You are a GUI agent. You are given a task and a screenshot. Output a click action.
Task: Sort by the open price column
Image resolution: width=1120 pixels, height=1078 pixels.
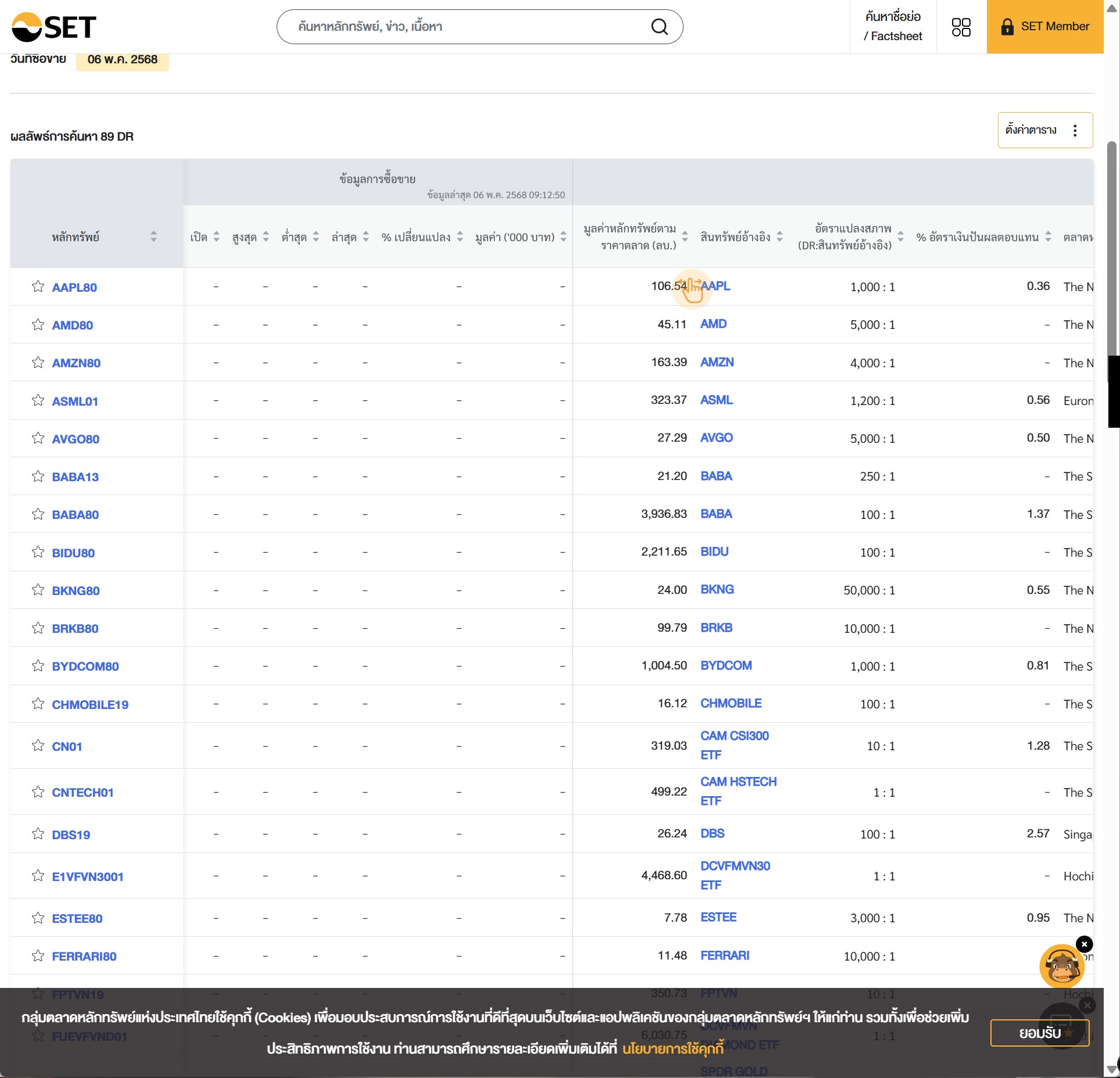point(216,237)
